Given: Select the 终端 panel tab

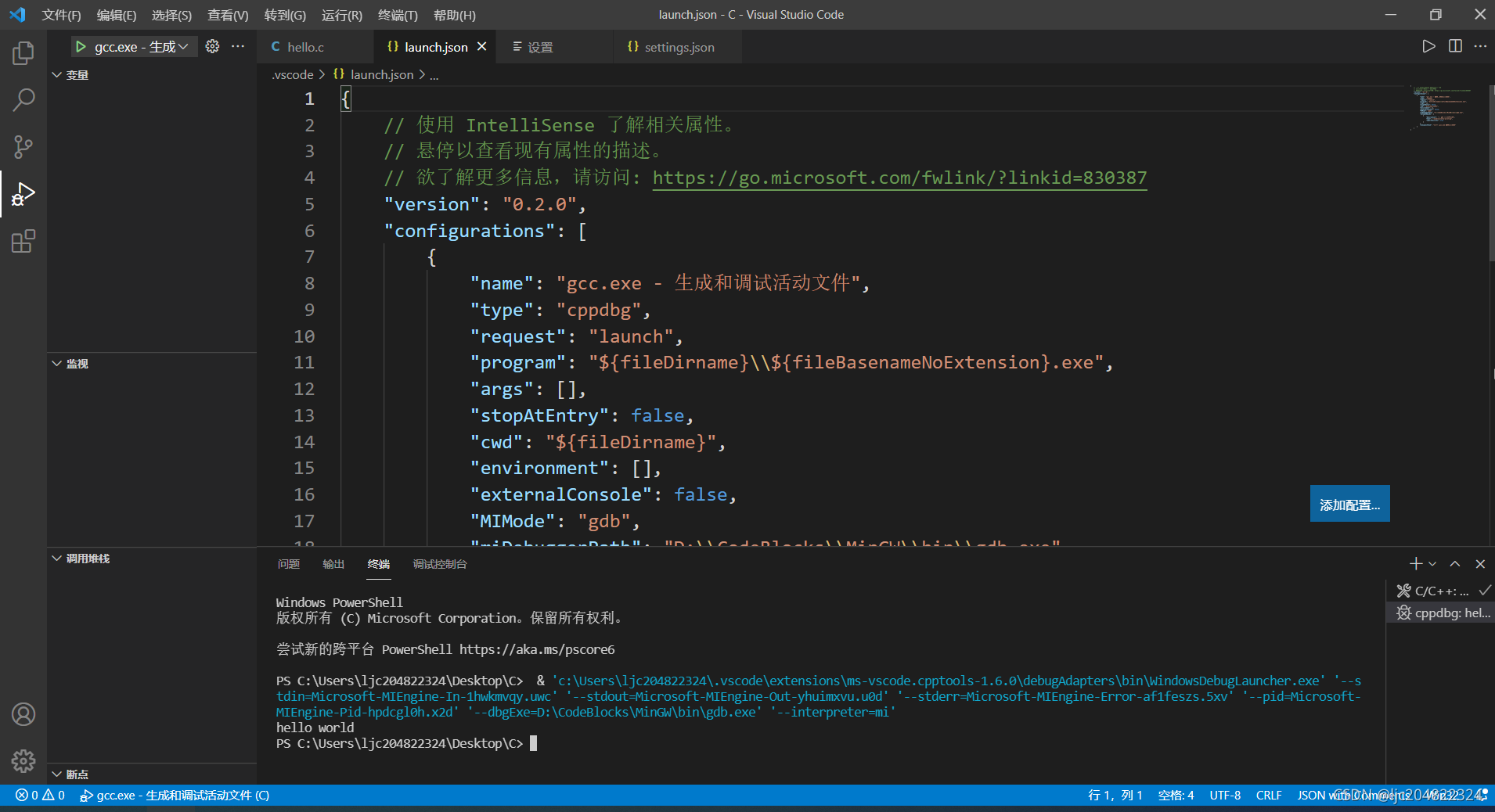Looking at the screenshot, I should (x=379, y=564).
